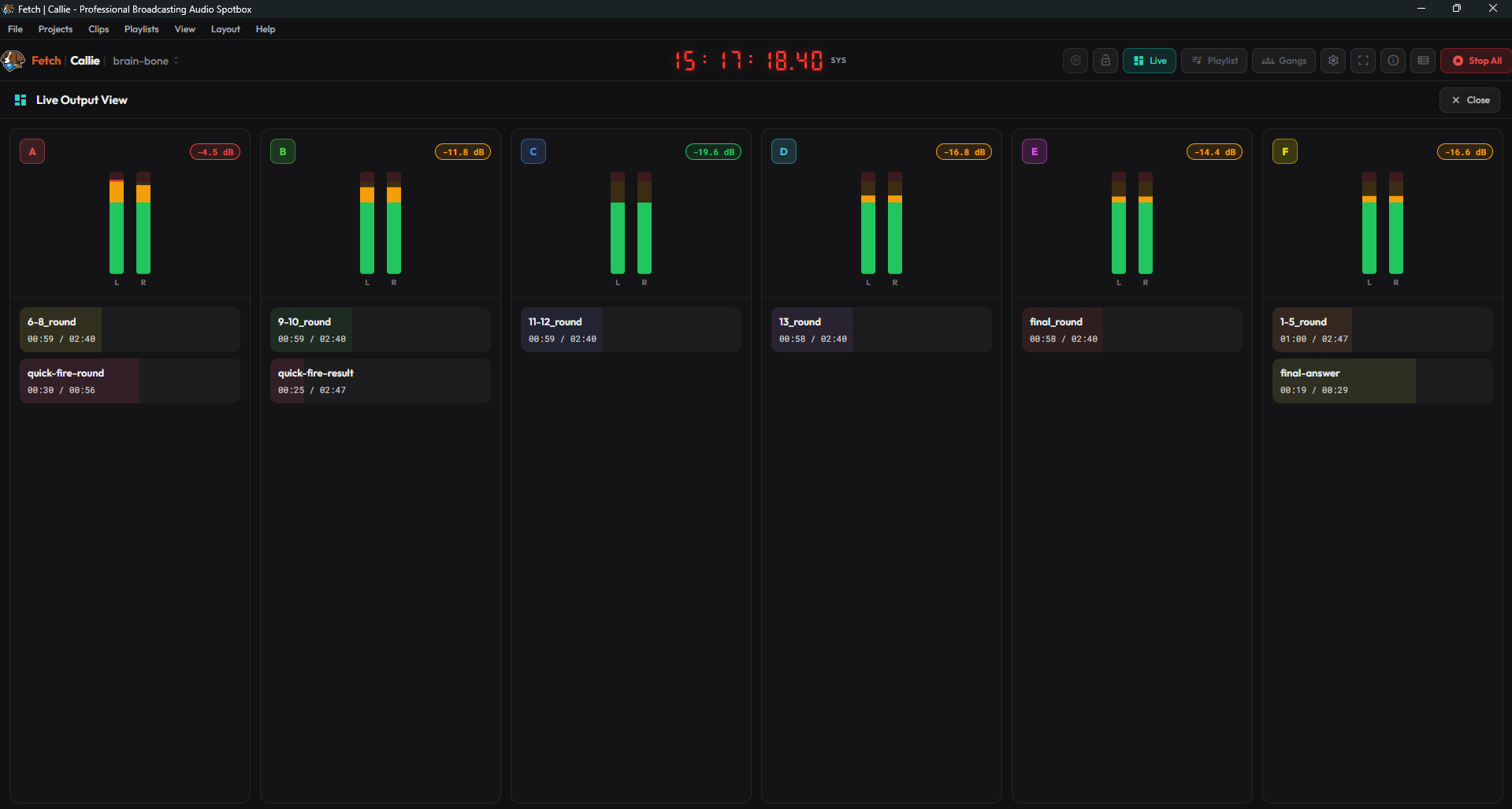This screenshot has width=1512, height=809.
Task: Click the -19.6 dB level readout
Action: click(714, 152)
